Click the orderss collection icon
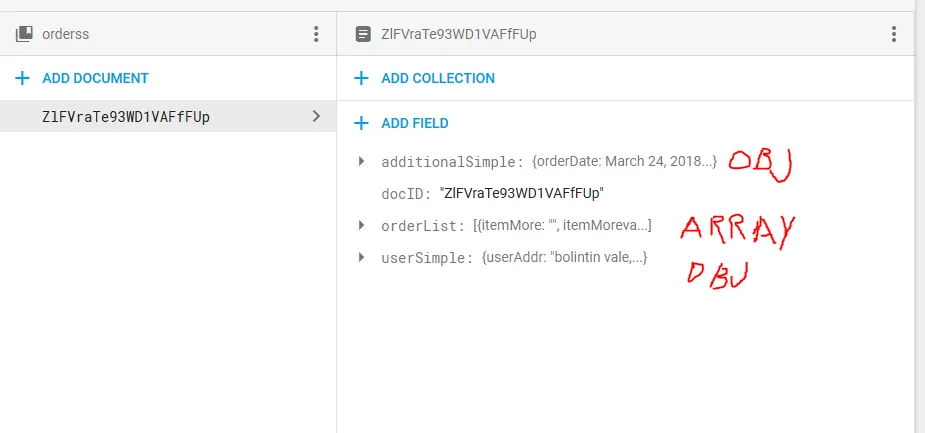Image resolution: width=925 pixels, height=433 pixels. click(24, 34)
